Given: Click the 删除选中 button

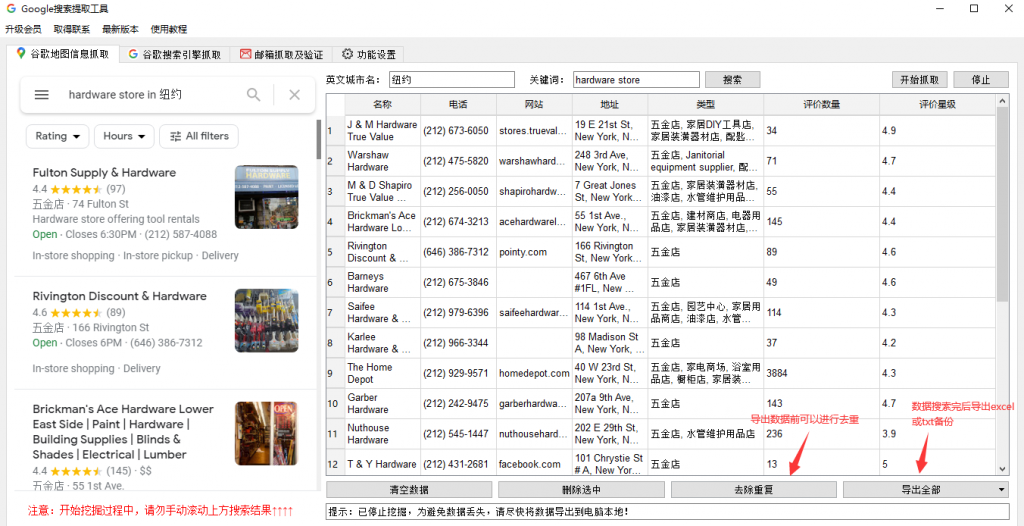Looking at the screenshot, I should tap(581, 489).
